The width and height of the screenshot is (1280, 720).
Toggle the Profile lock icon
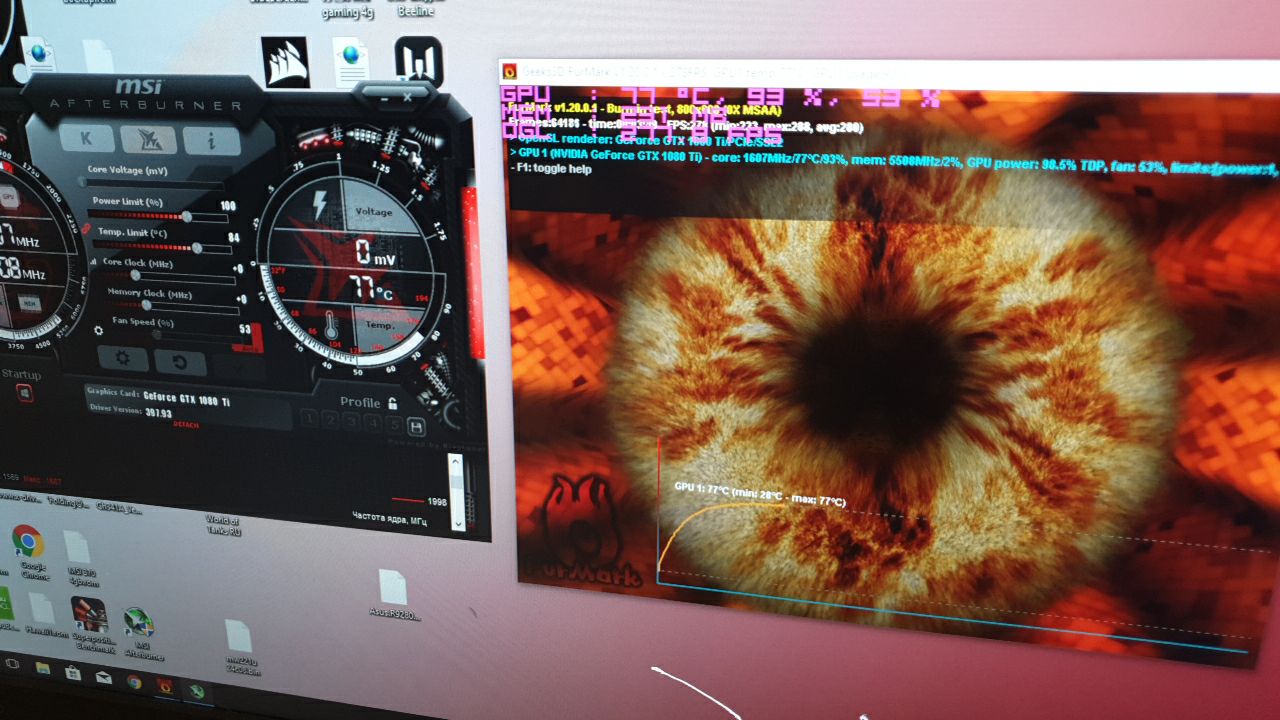pyautogui.click(x=393, y=403)
